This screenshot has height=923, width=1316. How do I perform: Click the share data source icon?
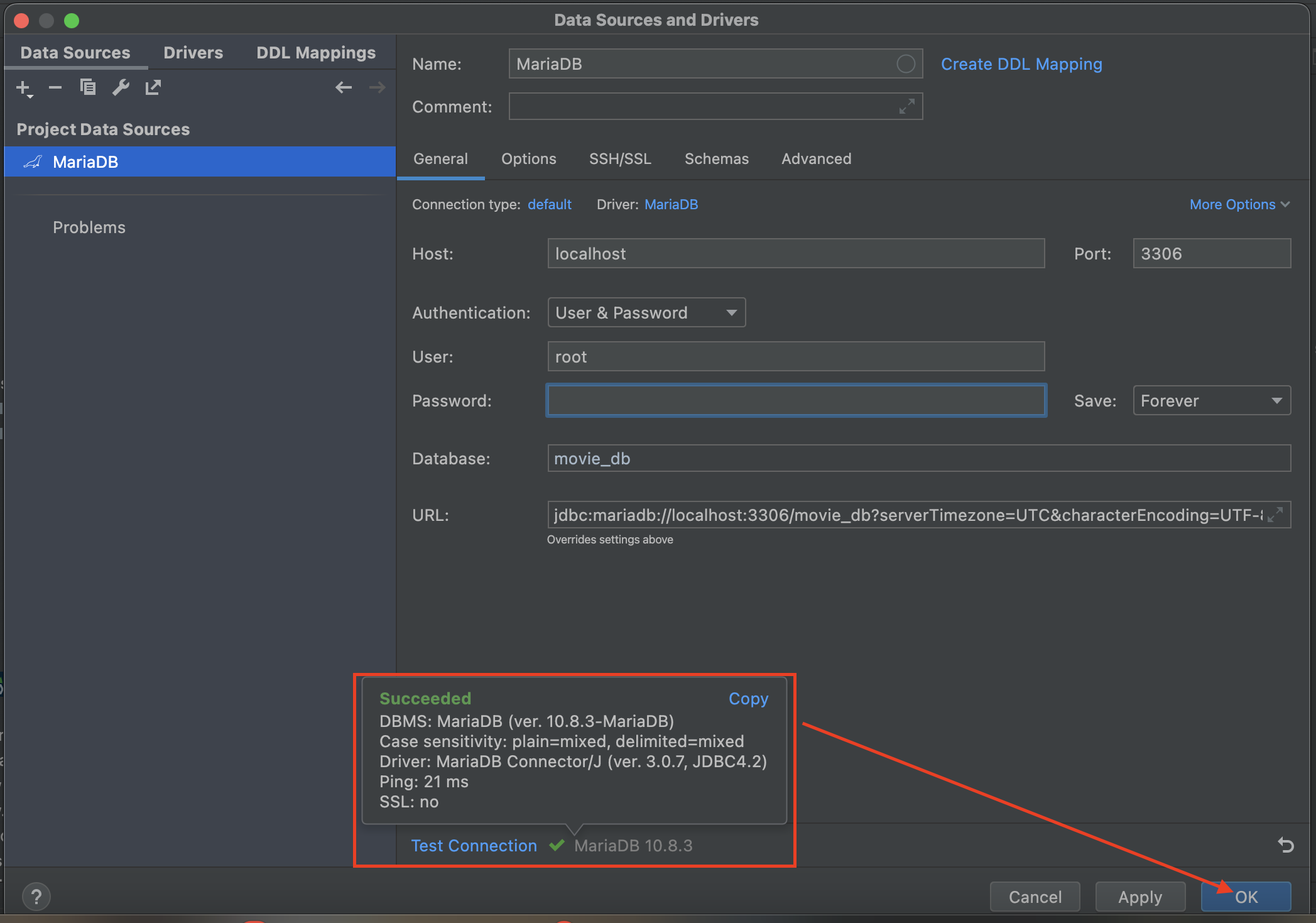tap(153, 87)
